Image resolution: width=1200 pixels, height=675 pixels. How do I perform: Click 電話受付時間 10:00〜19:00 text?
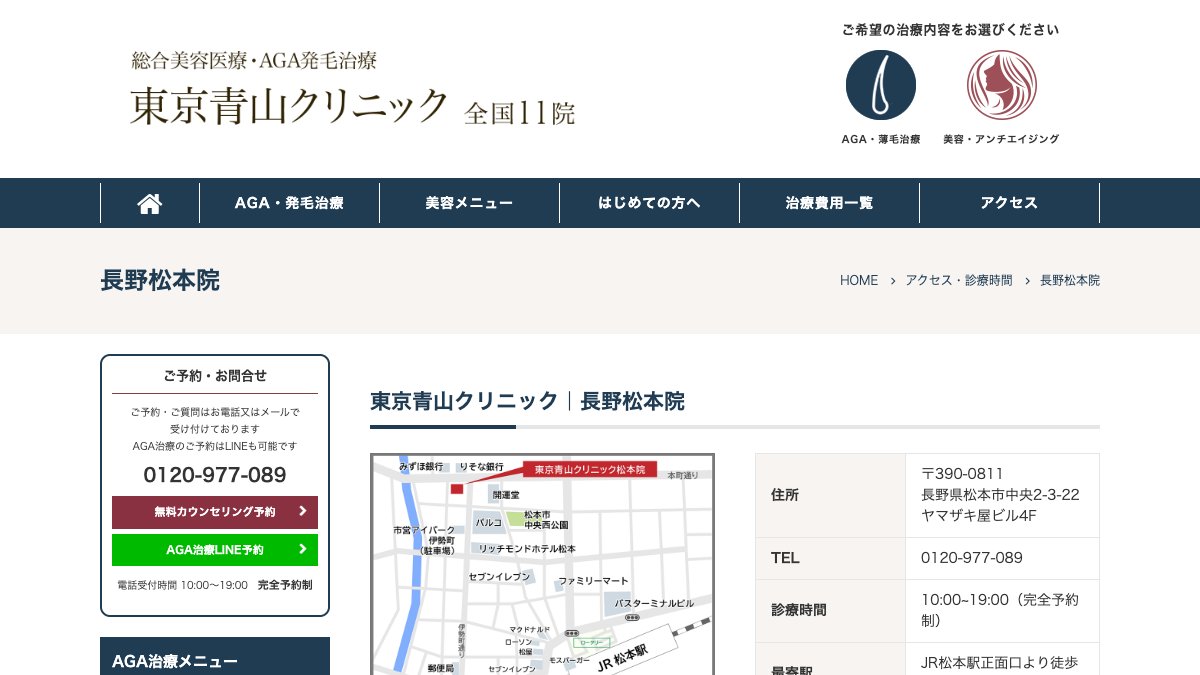click(182, 585)
